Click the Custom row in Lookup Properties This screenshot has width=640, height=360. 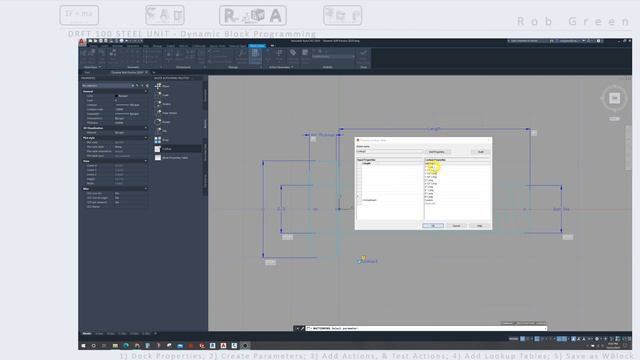(458, 200)
